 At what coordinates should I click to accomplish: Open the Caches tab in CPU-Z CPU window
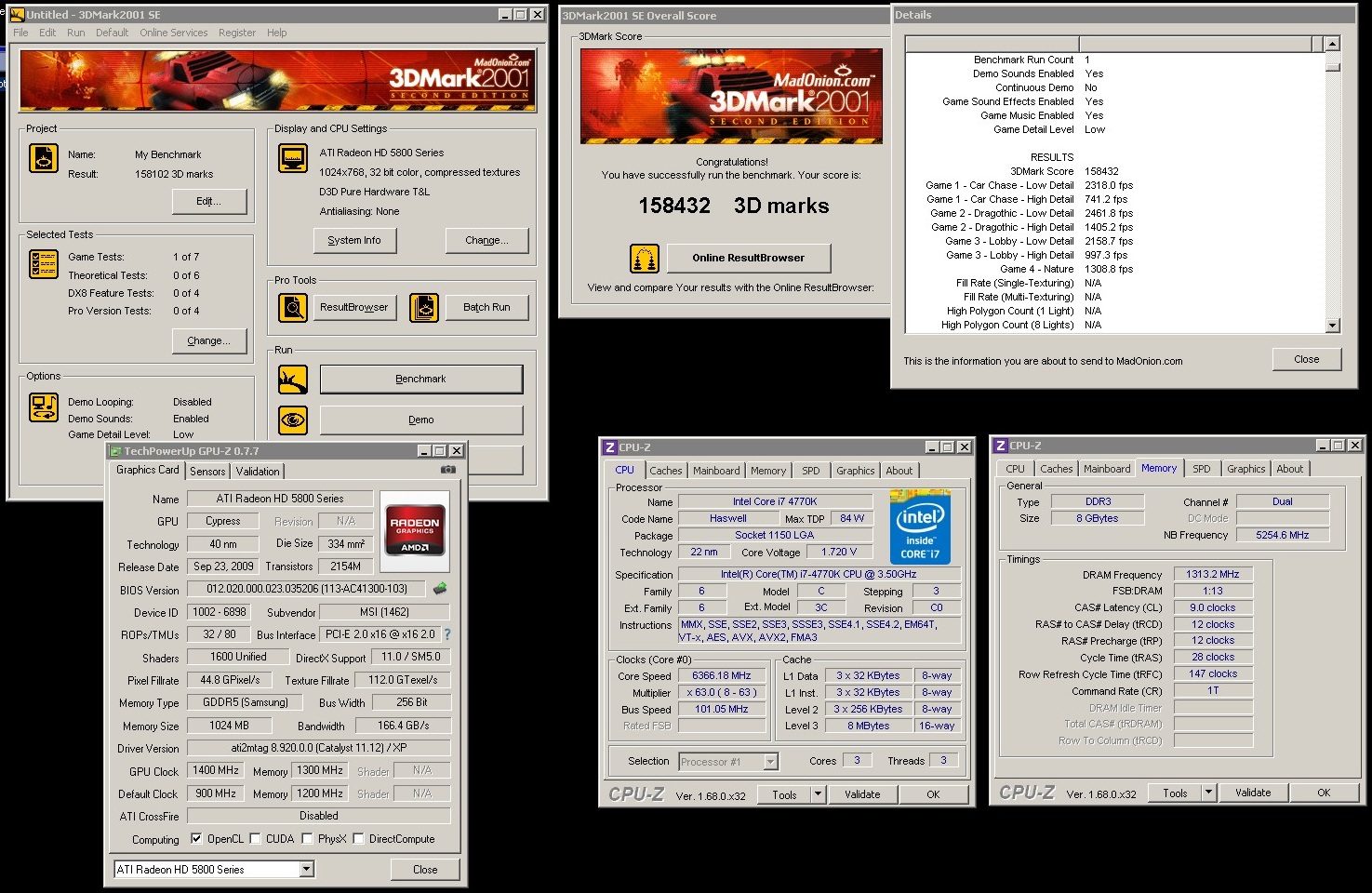[666, 471]
